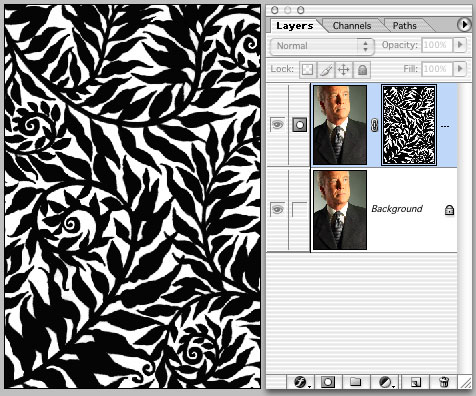The width and height of the screenshot is (476, 396).
Task: Open the Layers palette flyout menu arrow
Action: (463, 25)
